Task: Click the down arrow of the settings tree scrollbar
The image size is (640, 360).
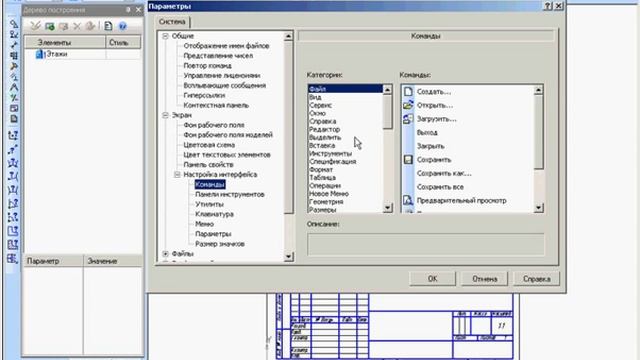Action: 288,256
